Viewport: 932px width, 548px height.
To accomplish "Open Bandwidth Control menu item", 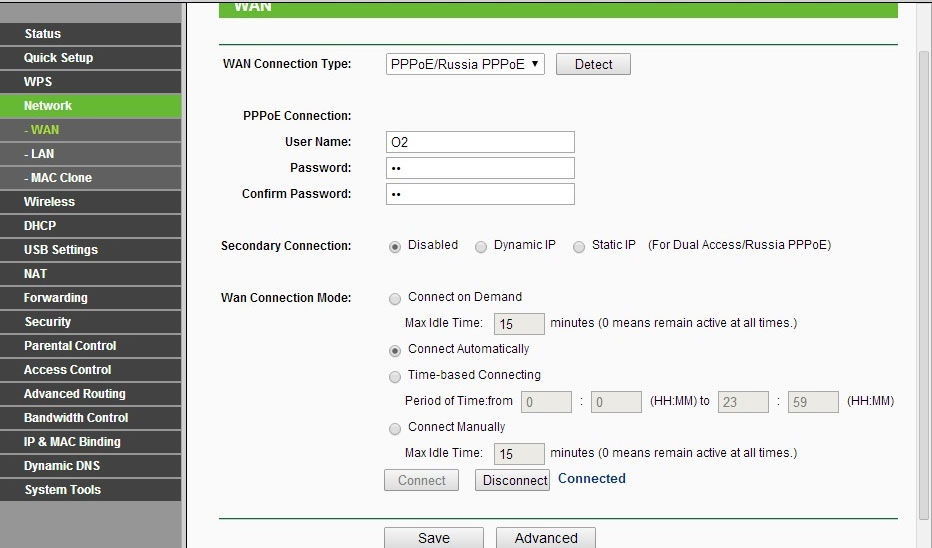I will [90, 418].
